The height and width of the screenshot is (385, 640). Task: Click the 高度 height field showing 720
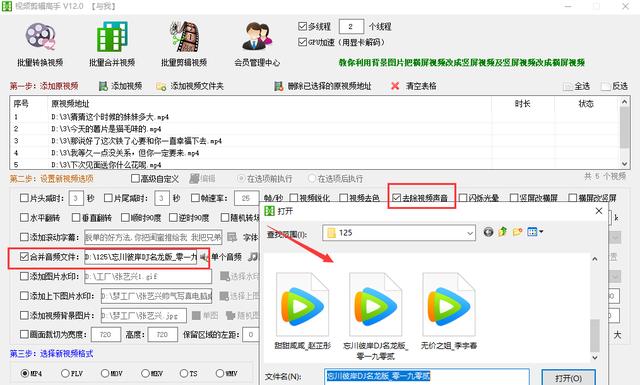[x=162, y=334]
